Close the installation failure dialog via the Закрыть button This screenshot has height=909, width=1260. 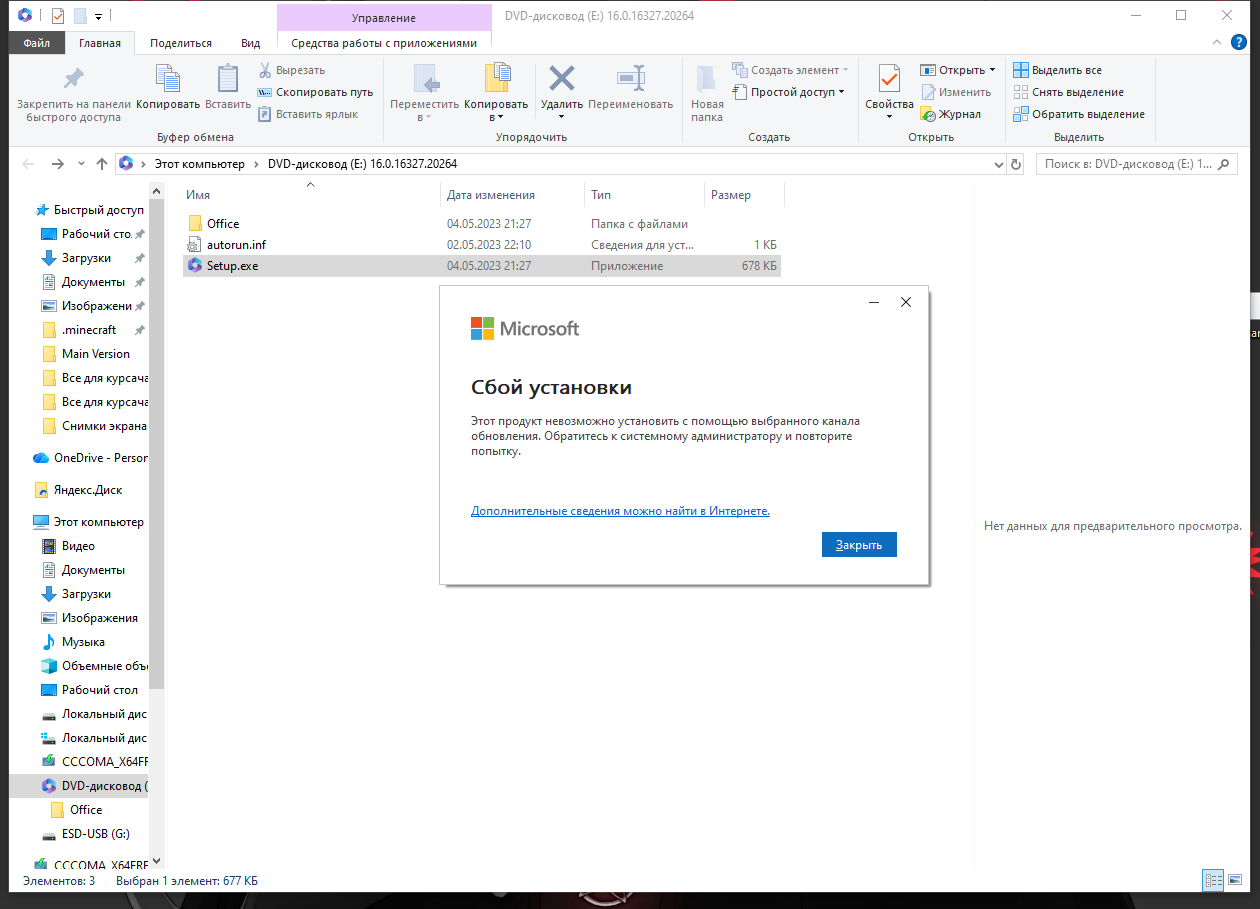tap(859, 545)
